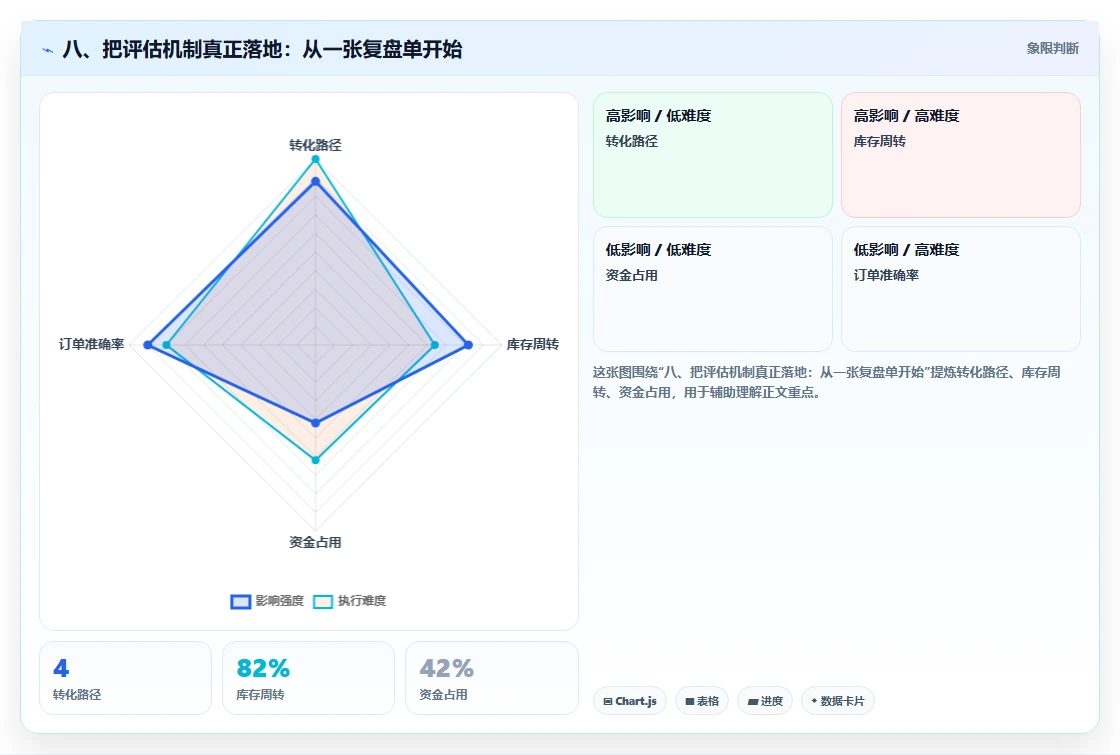The image size is (1120, 755).
Task: Click 转化路径 text in the green quadrant
Action: click(631, 141)
